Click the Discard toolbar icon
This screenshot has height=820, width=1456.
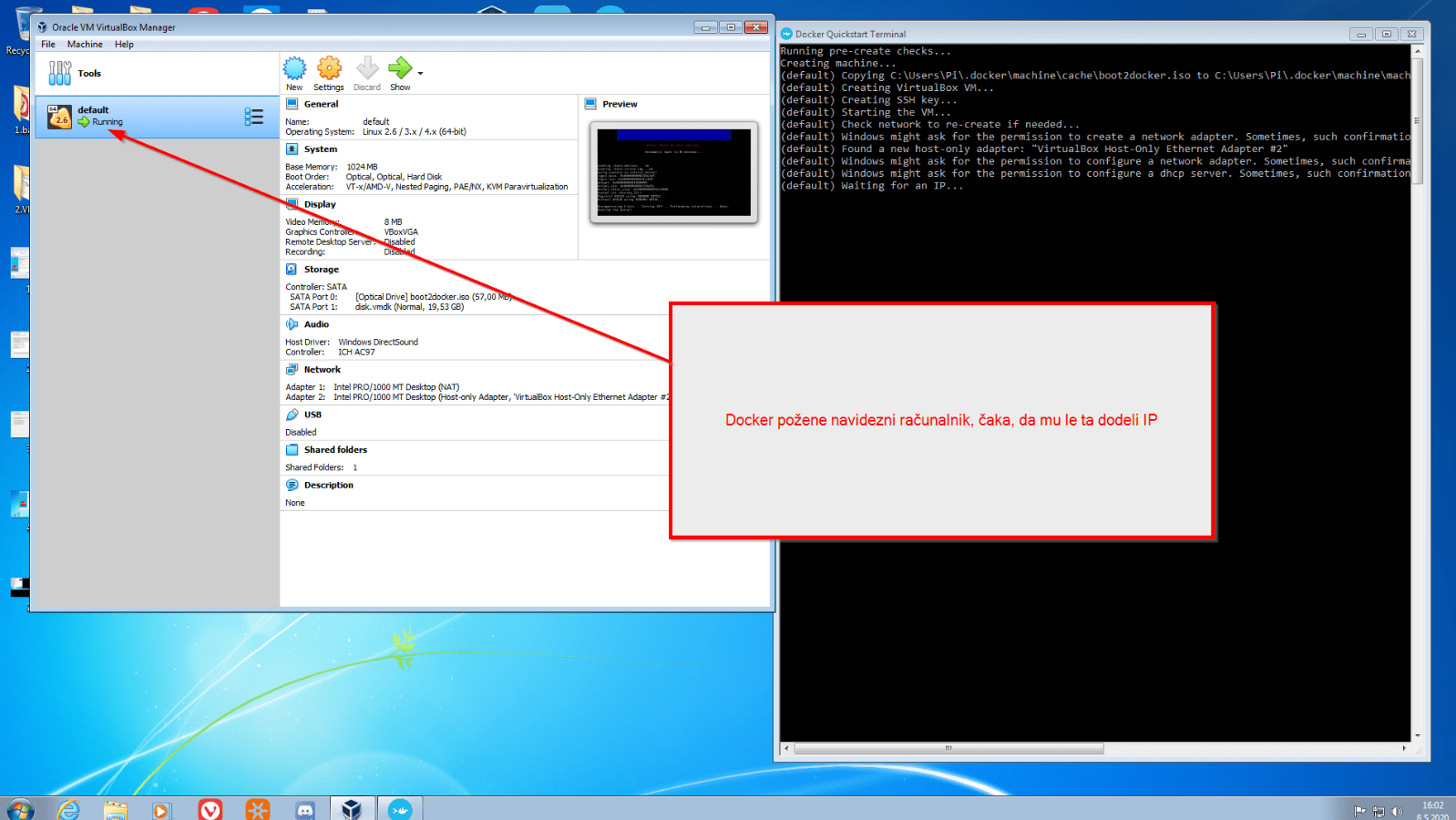click(x=367, y=67)
